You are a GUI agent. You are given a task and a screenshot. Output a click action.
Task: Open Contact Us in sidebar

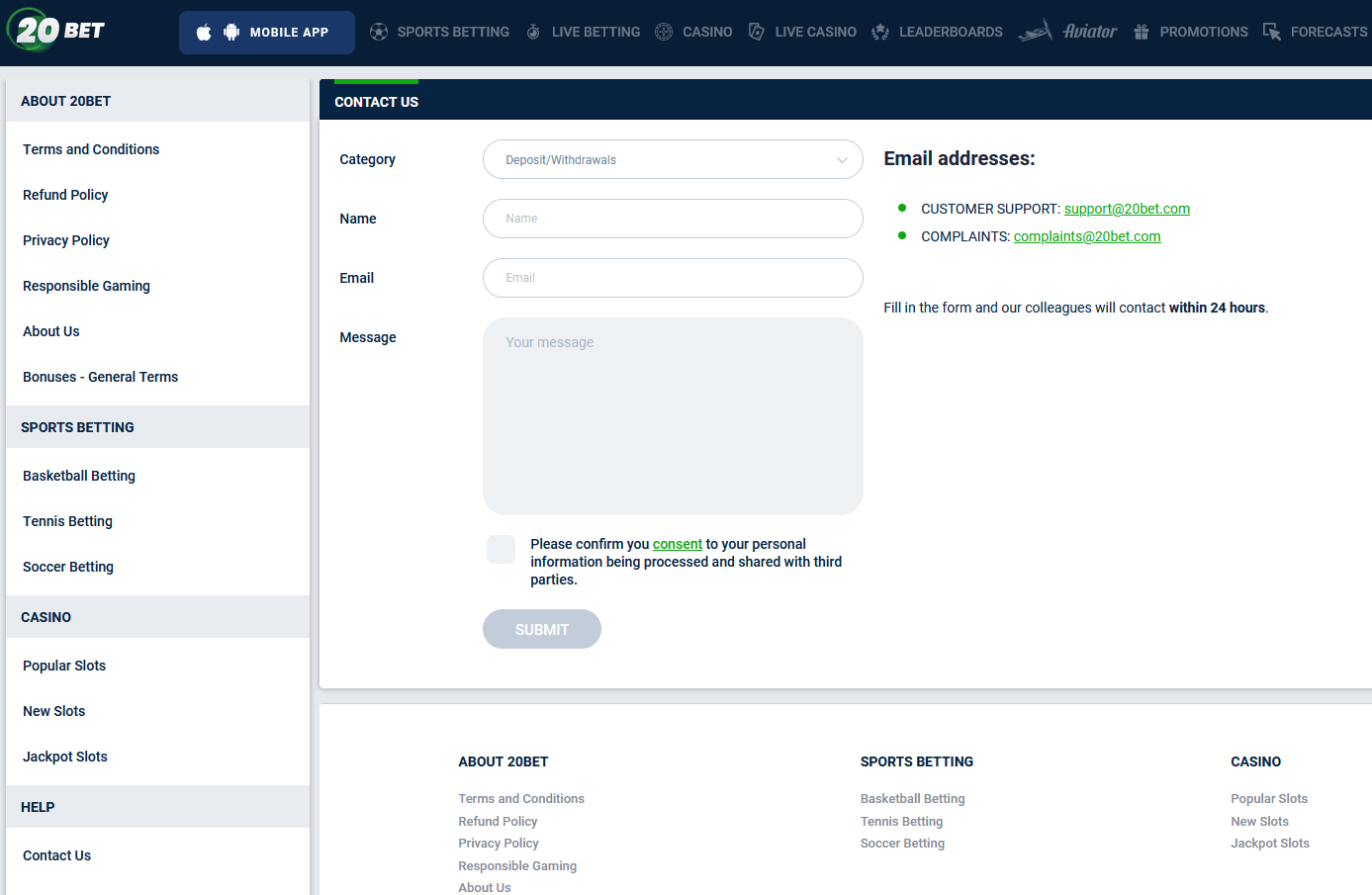[x=56, y=855]
